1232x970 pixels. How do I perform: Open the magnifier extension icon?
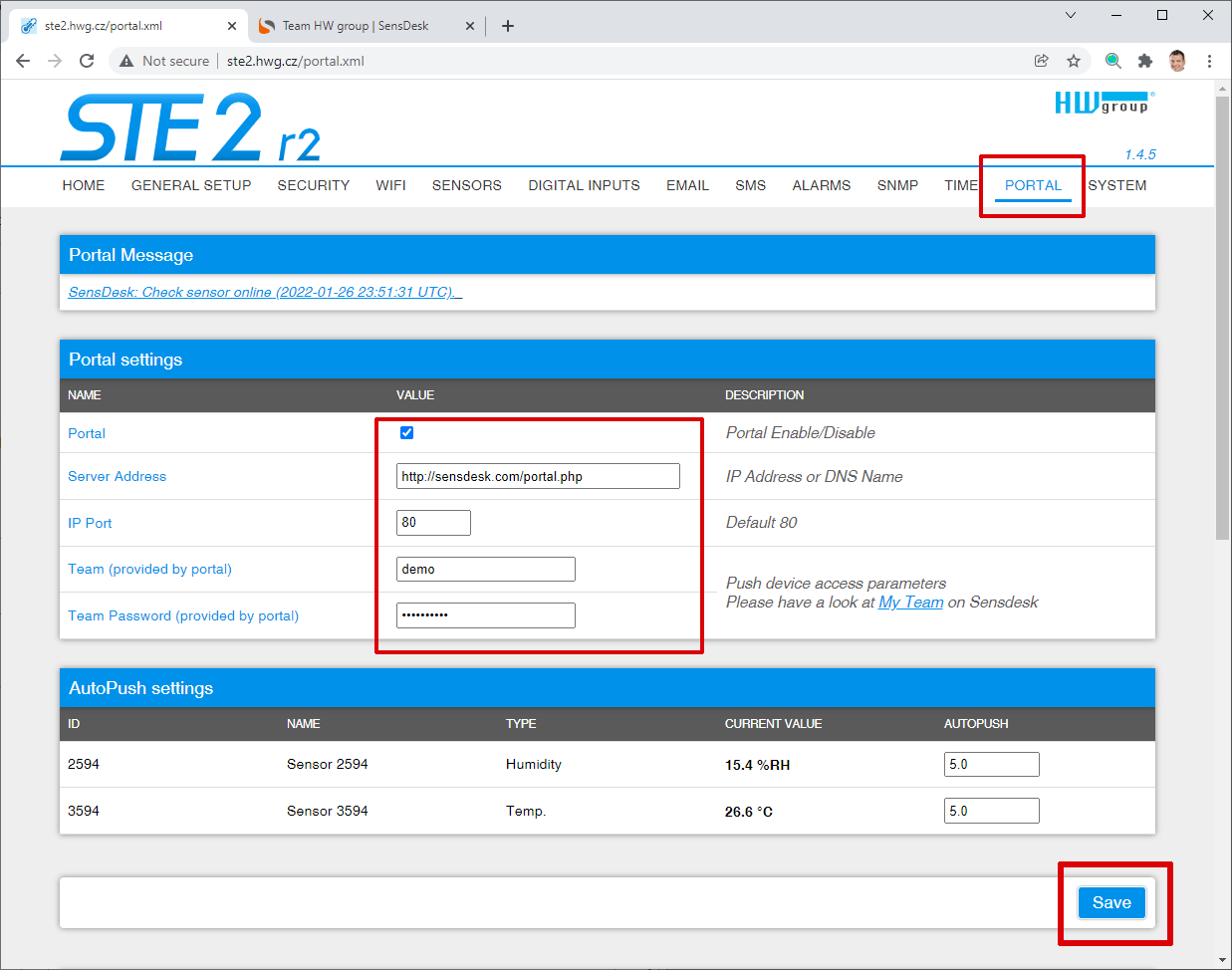click(1113, 61)
